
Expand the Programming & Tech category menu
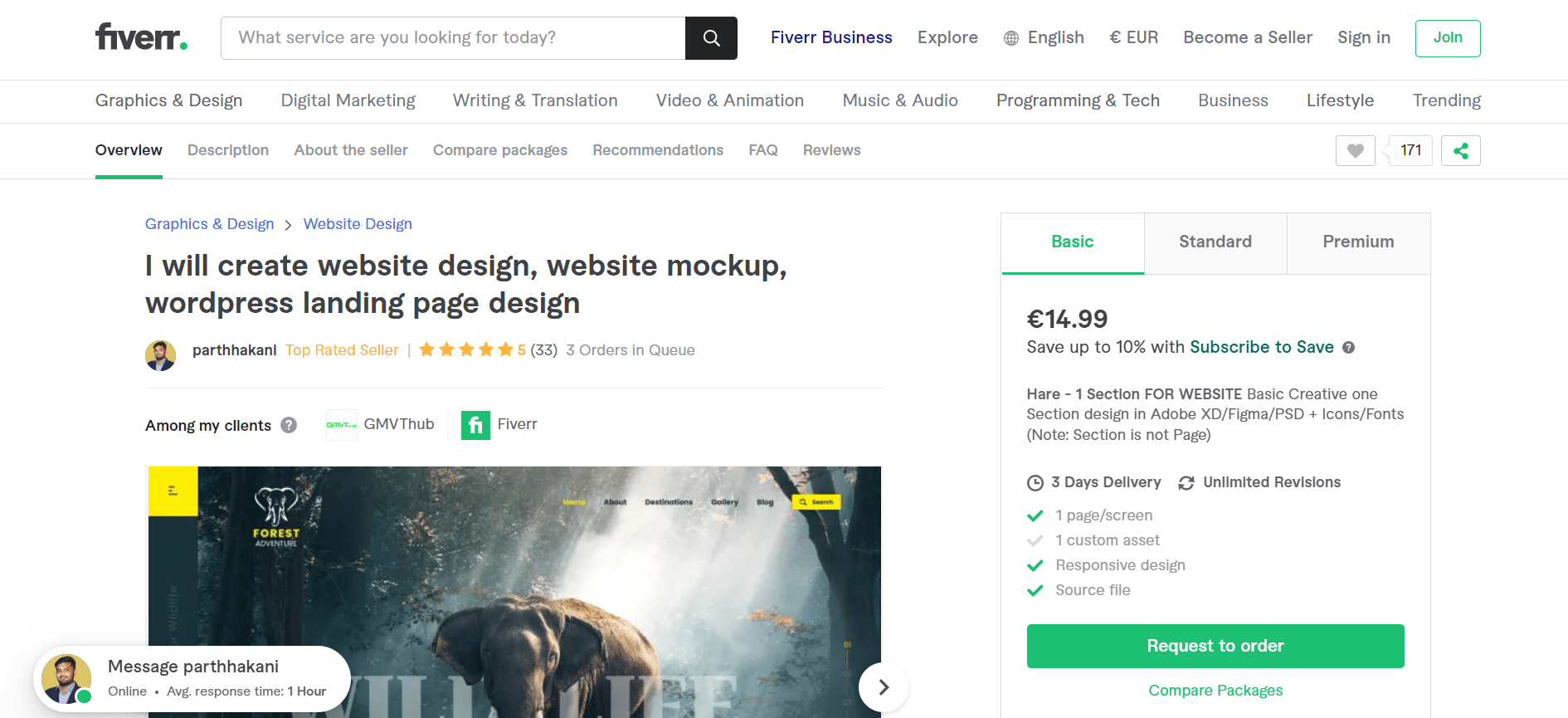(x=1077, y=100)
